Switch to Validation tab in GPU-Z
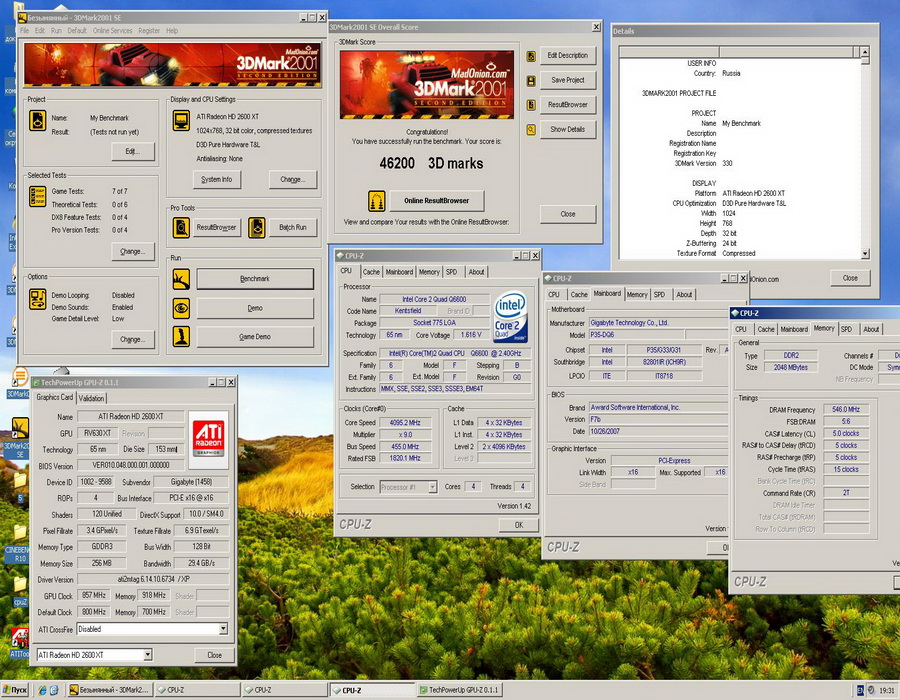This screenshot has width=900, height=700. click(91, 398)
